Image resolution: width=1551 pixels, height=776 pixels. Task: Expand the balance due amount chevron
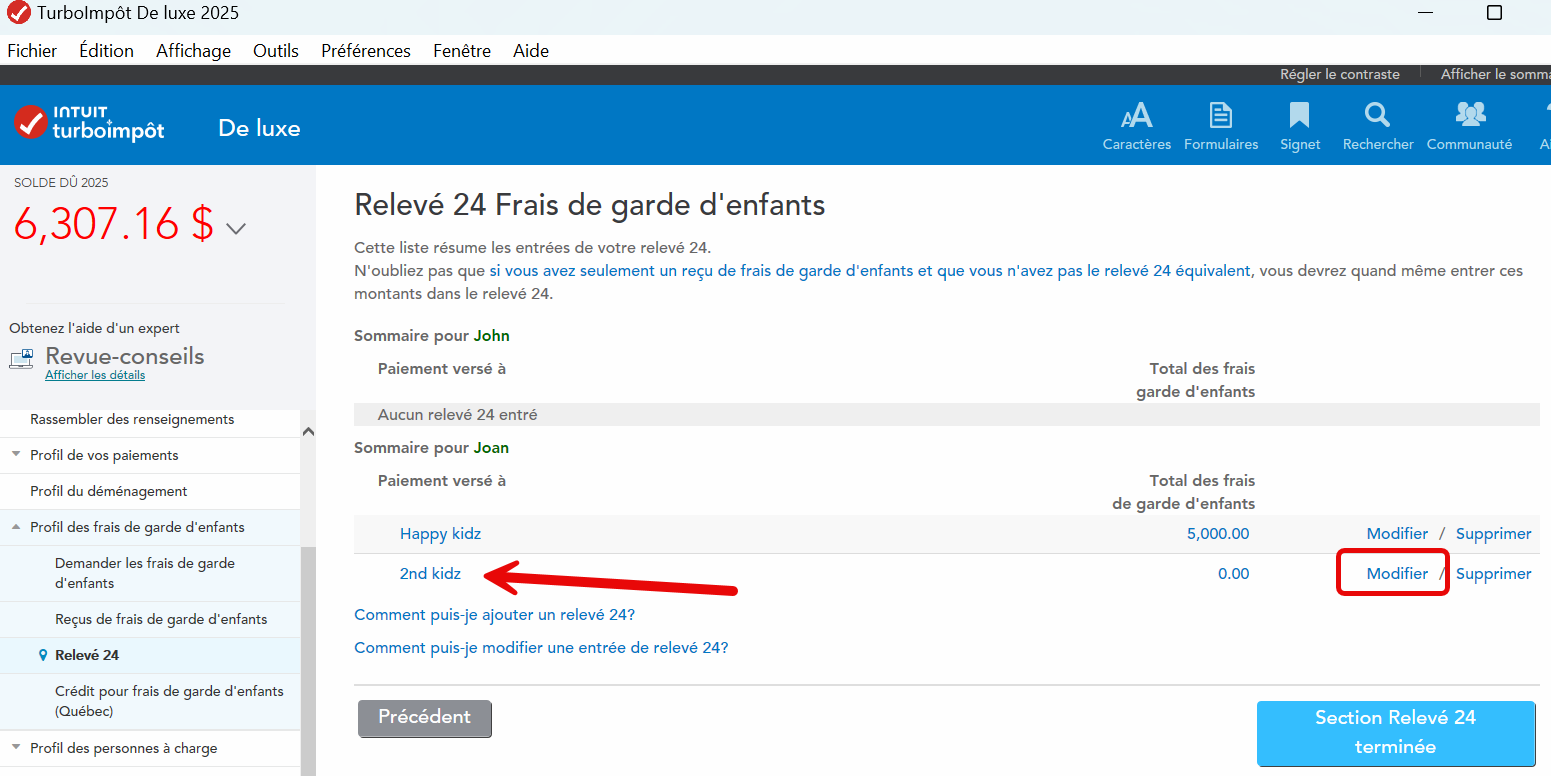(236, 229)
